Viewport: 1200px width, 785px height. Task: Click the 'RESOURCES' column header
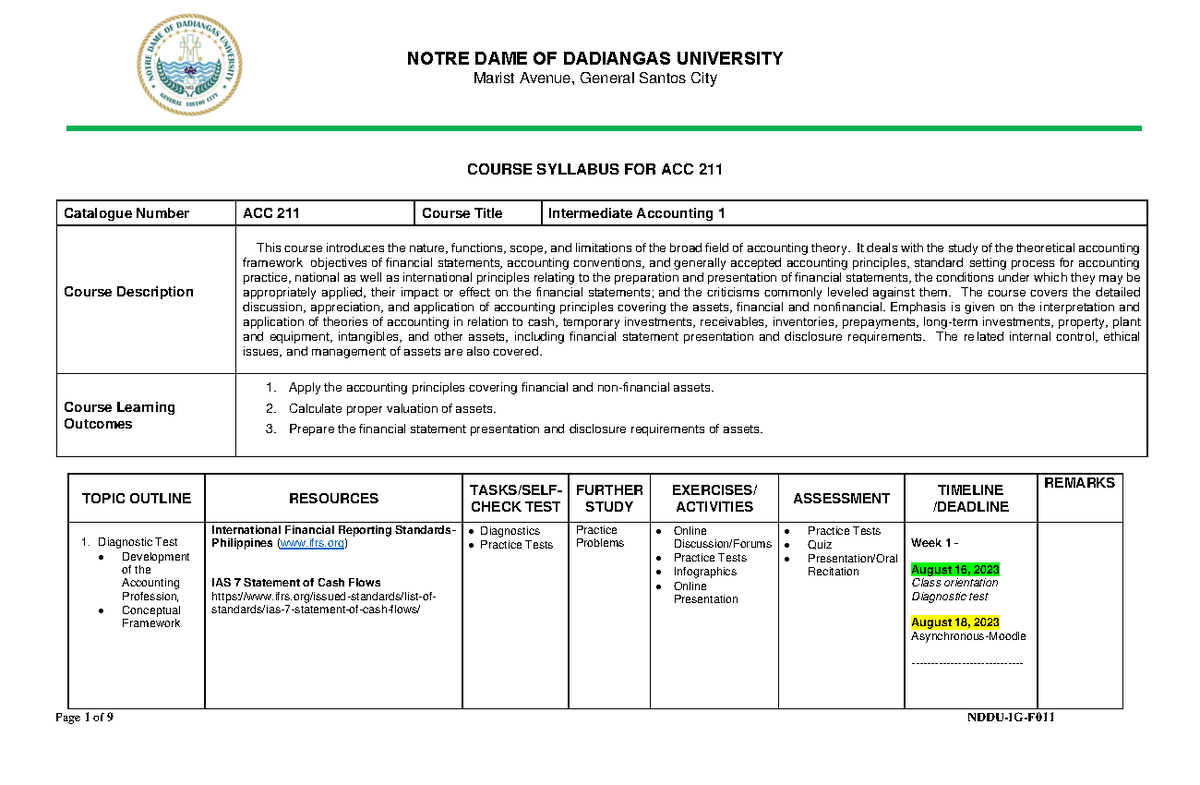coord(334,498)
